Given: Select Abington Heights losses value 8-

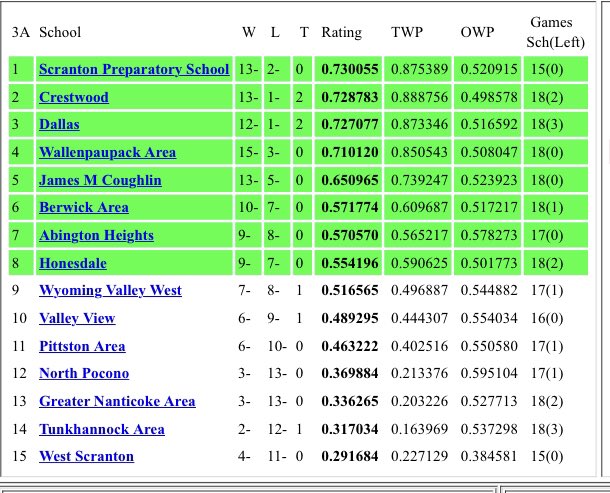Looking at the screenshot, I should coord(273,235).
